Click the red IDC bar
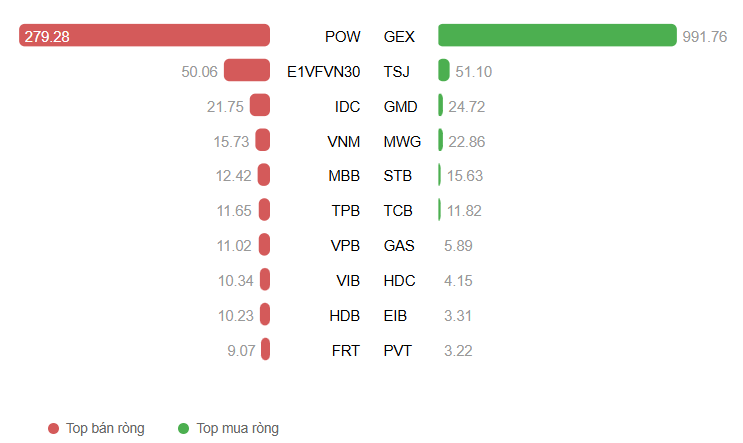 click(260, 106)
